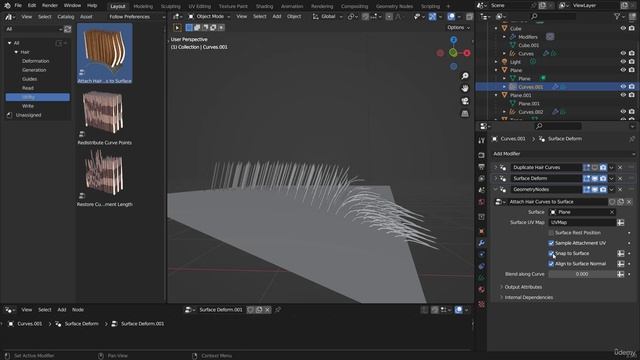Viewport: 640px width, 360px height.
Task: Uncheck Align to Surface Normal
Action: click(x=551, y=264)
